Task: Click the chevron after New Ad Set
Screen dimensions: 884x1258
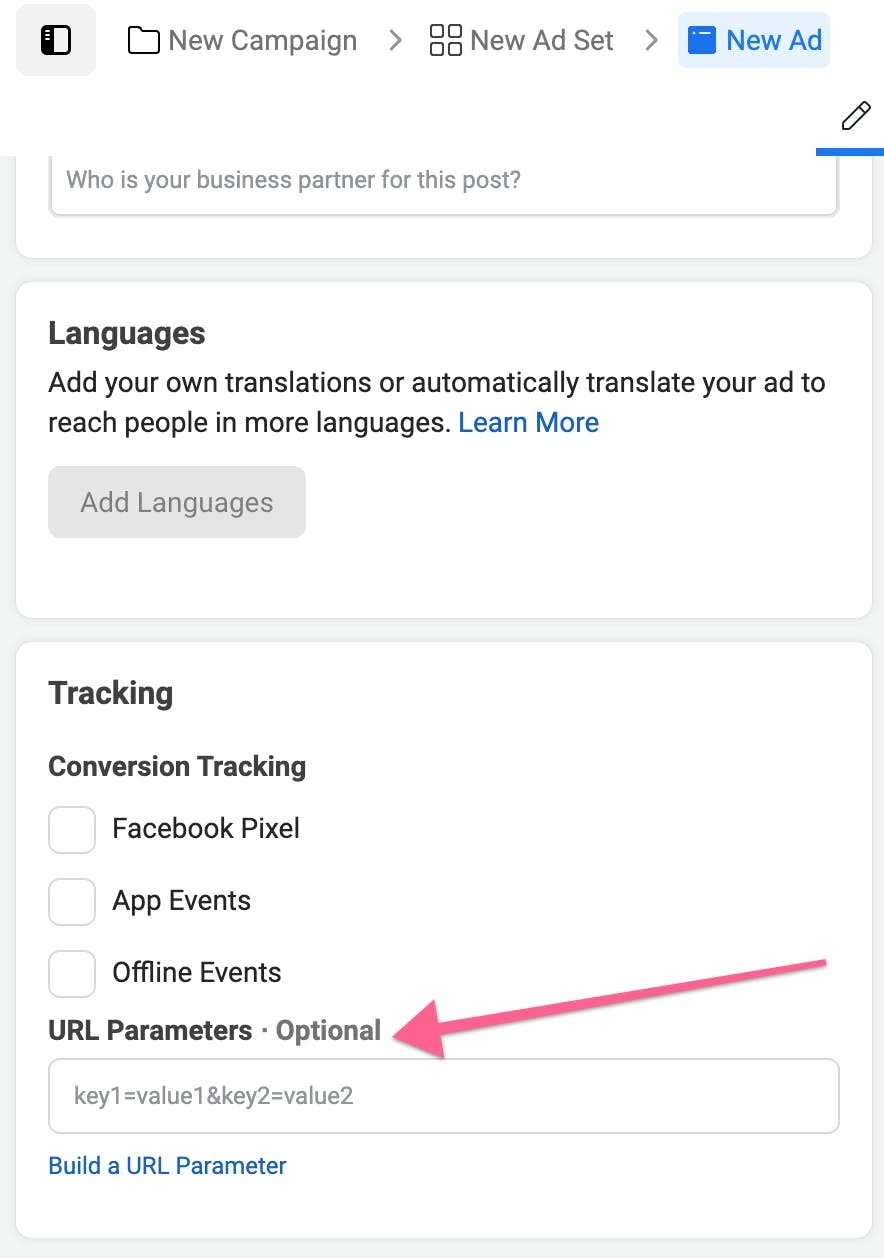Action: pyautogui.click(x=651, y=41)
